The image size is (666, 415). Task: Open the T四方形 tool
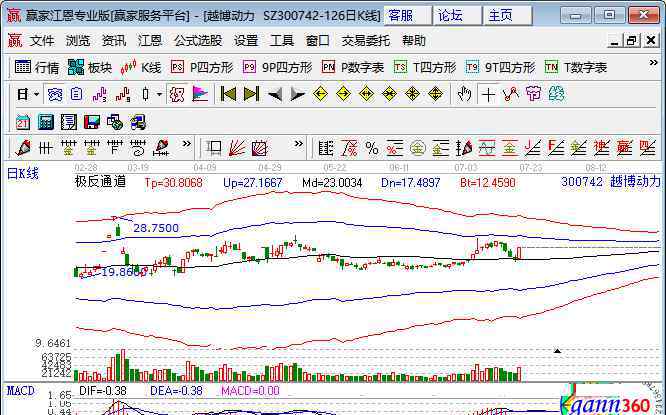click(425, 68)
